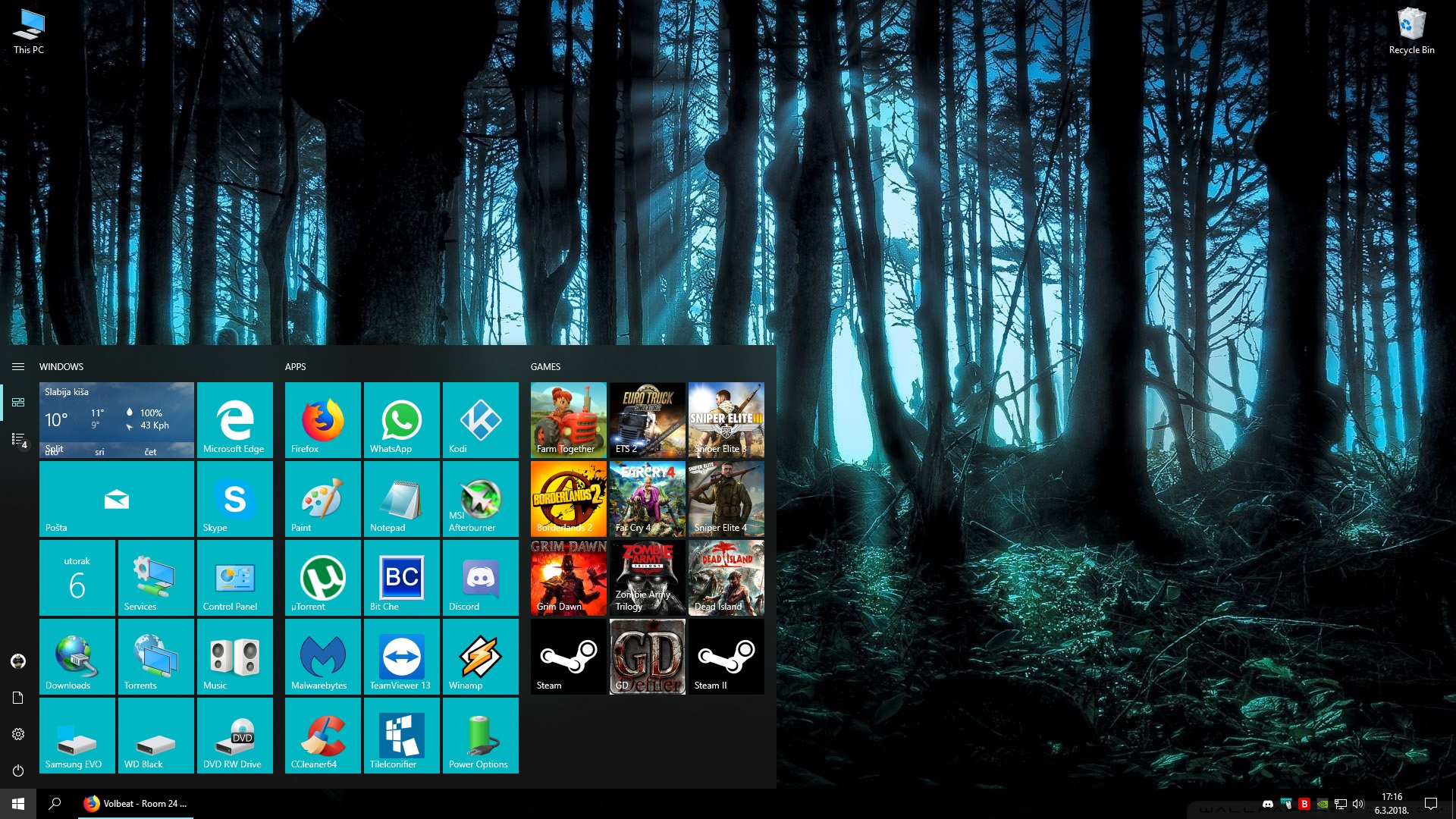Launch the Discord tile
Image resolution: width=1456 pixels, height=819 pixels.
point(480,578)
